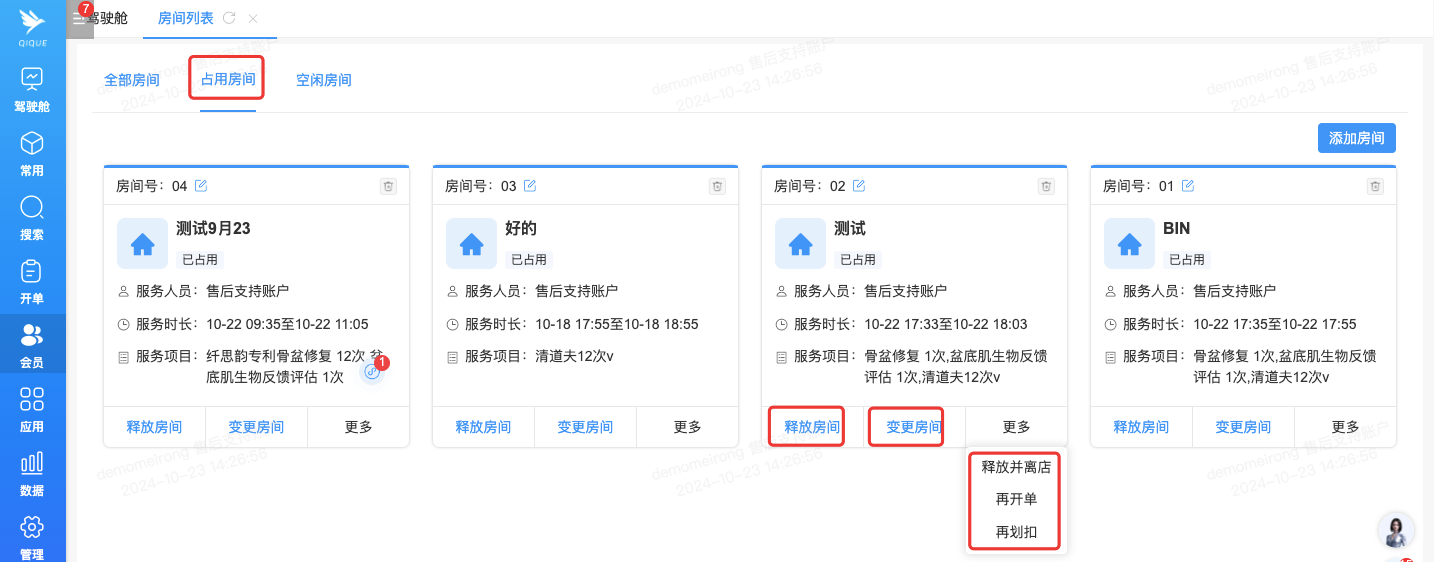Viewport: 1434px width, 562px height.
Task: Open 更多 dropdown on room 01 card
Action: click(1345, 427)
